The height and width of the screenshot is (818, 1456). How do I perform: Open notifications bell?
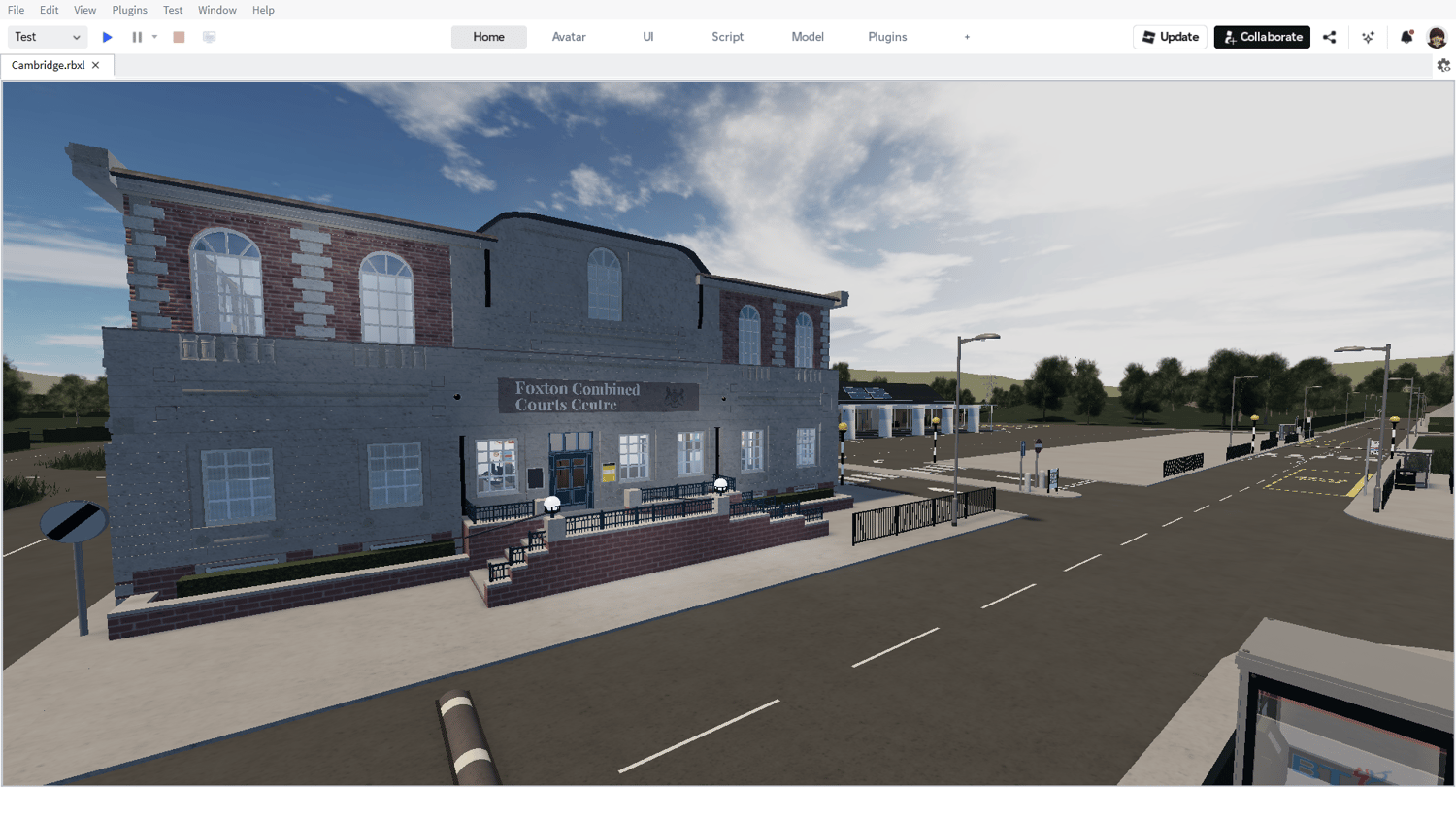tap(1406, 37)
